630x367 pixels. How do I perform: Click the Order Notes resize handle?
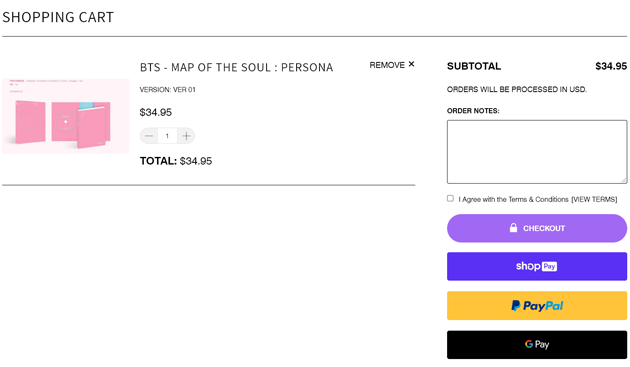pos(624,180)
